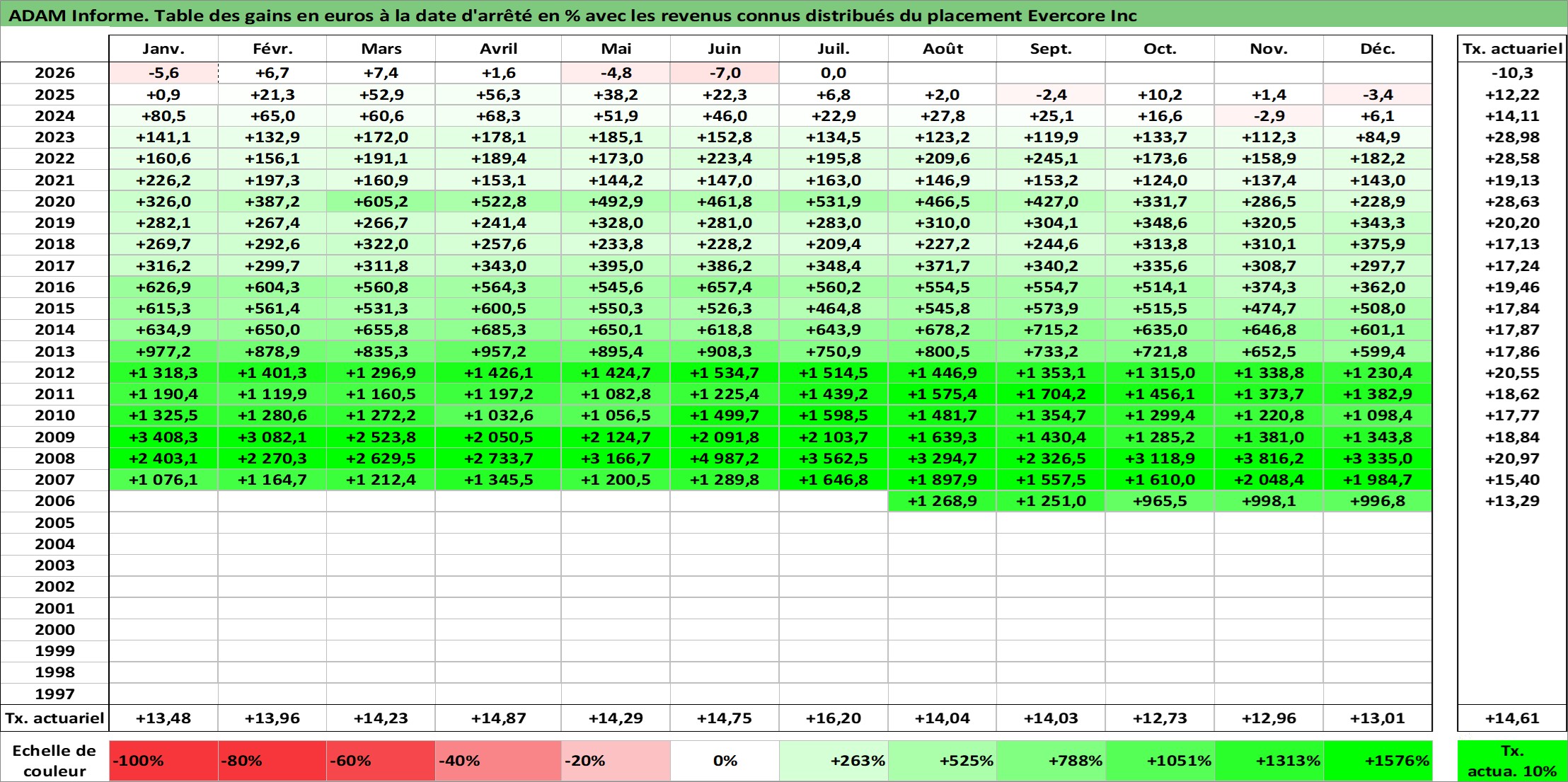Click cell +4 987,2 in the 2008 row
This screenshot has width=1568, height=782.
click(725, 459)
